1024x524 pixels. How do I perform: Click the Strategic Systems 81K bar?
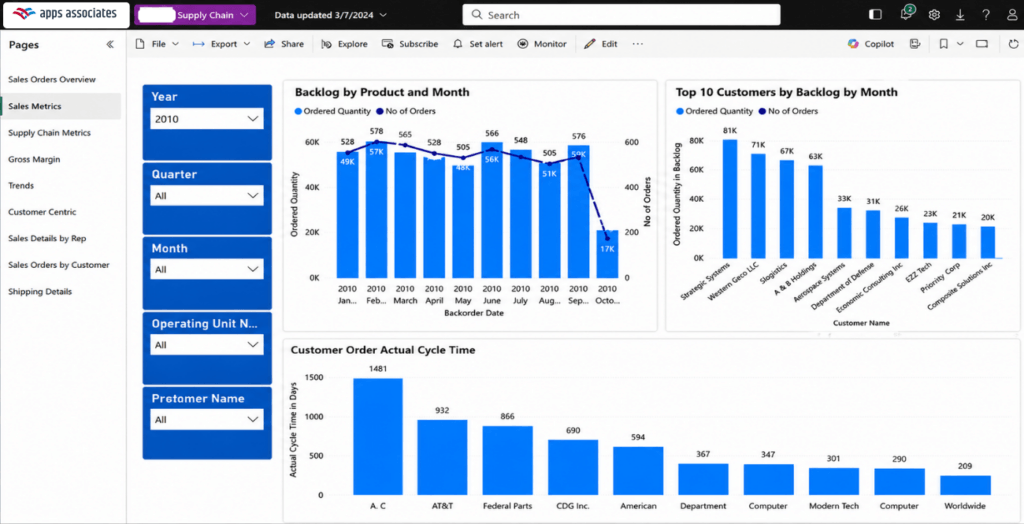[730, 199]
